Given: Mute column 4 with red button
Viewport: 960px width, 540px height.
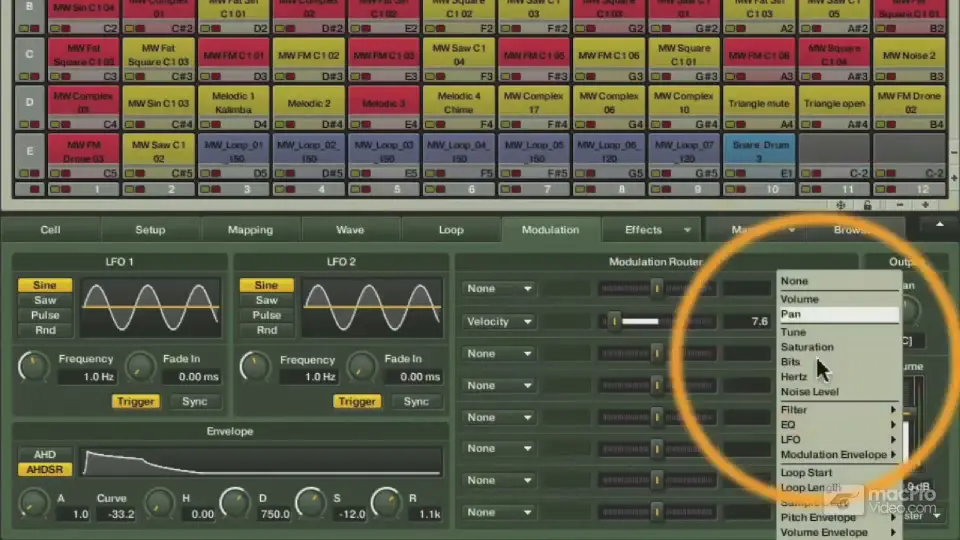Looking at the screenshot, I should coord(290,189).
